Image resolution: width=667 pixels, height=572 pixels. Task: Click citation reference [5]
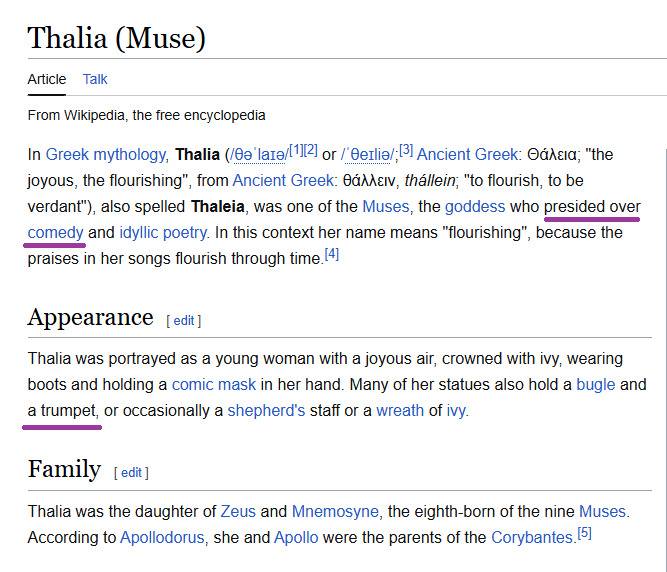pos(585,533)
